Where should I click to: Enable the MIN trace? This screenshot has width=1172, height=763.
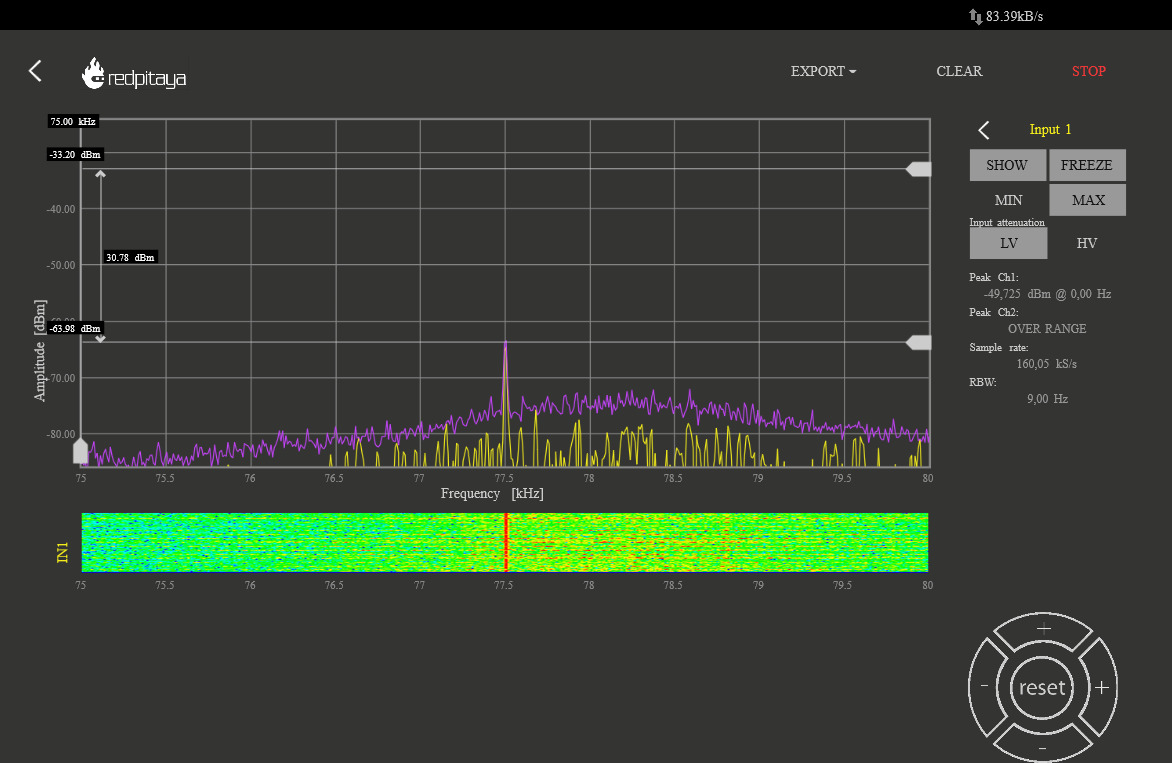(x=1008, y=200)
